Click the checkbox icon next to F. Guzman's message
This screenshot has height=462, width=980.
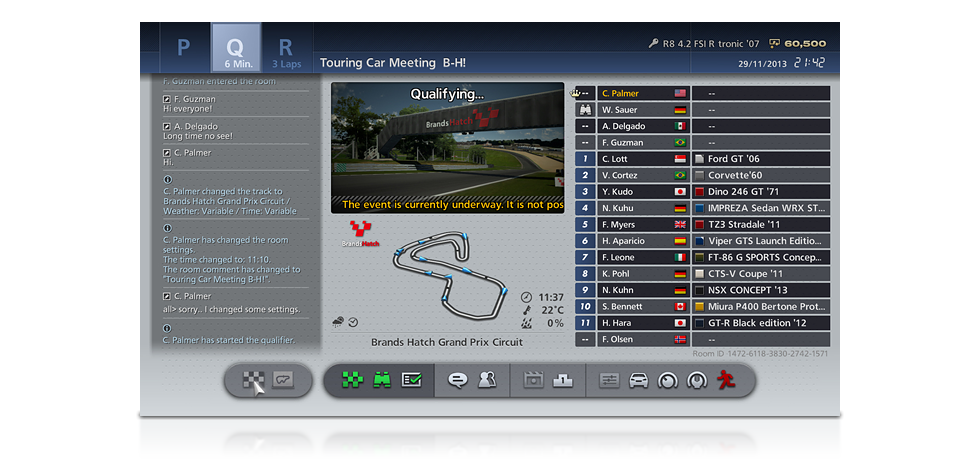(166, 99)
